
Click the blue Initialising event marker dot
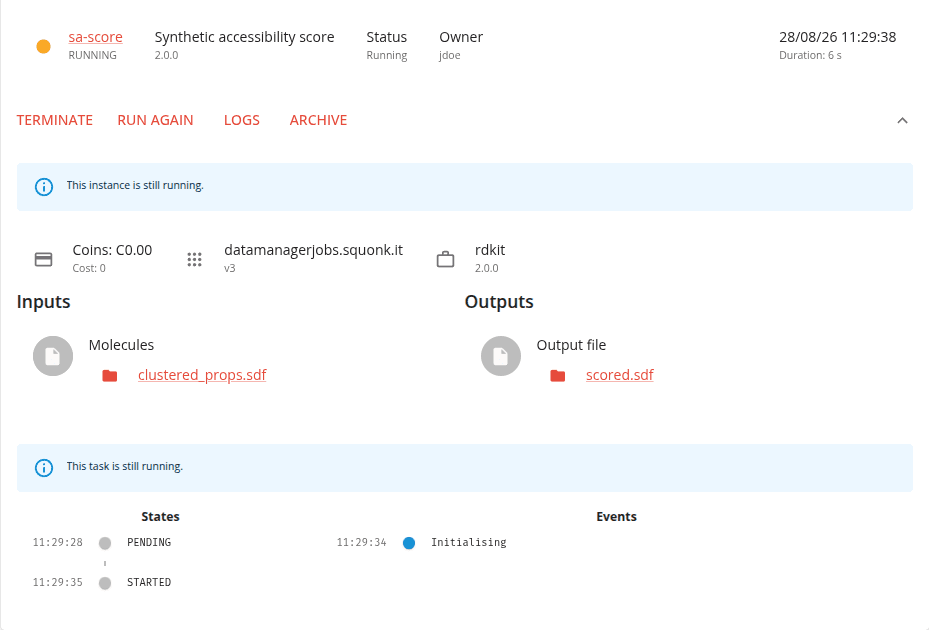click(409, 543)
